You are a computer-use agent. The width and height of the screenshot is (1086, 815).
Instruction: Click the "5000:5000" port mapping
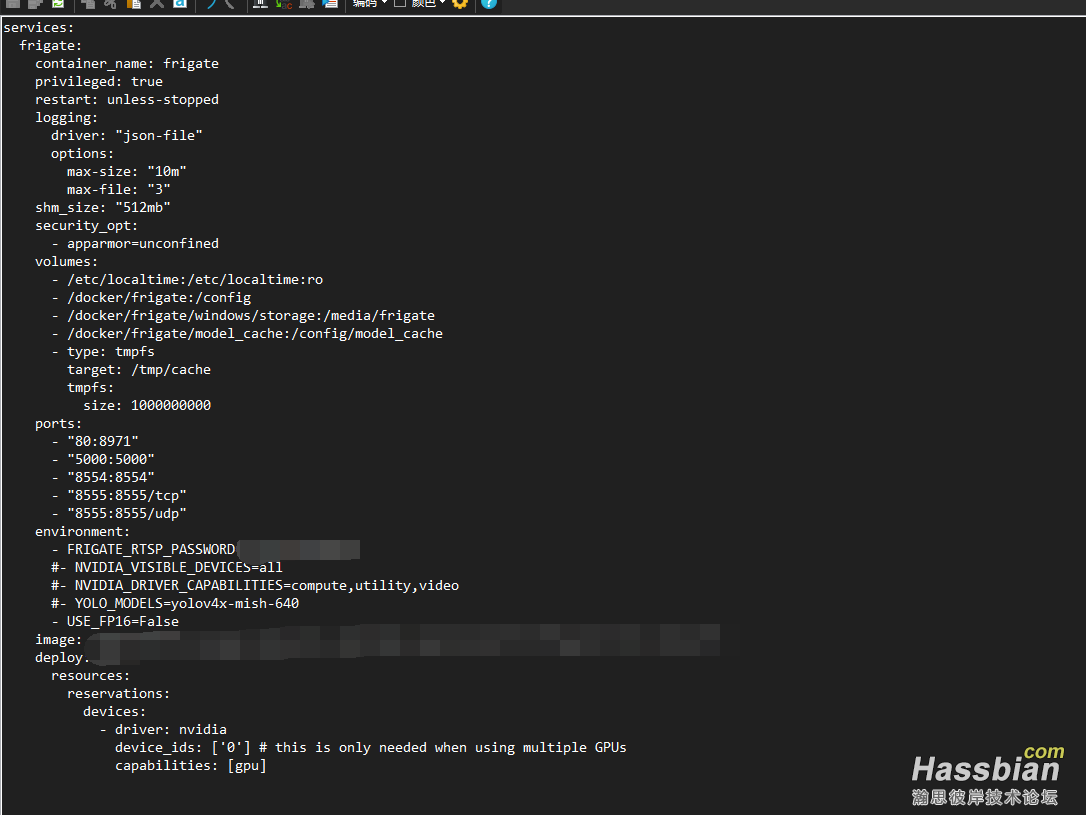(111, 460)
